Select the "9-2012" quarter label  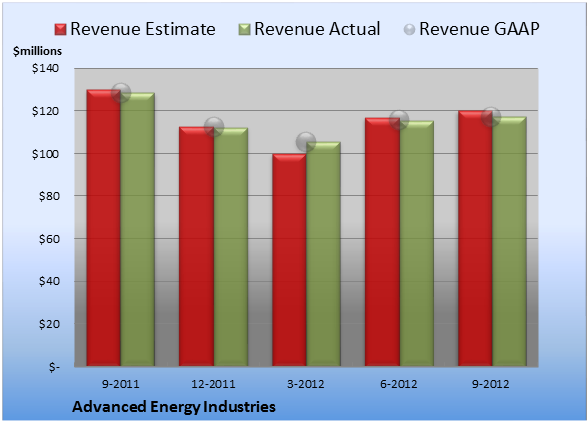point(491,384)
